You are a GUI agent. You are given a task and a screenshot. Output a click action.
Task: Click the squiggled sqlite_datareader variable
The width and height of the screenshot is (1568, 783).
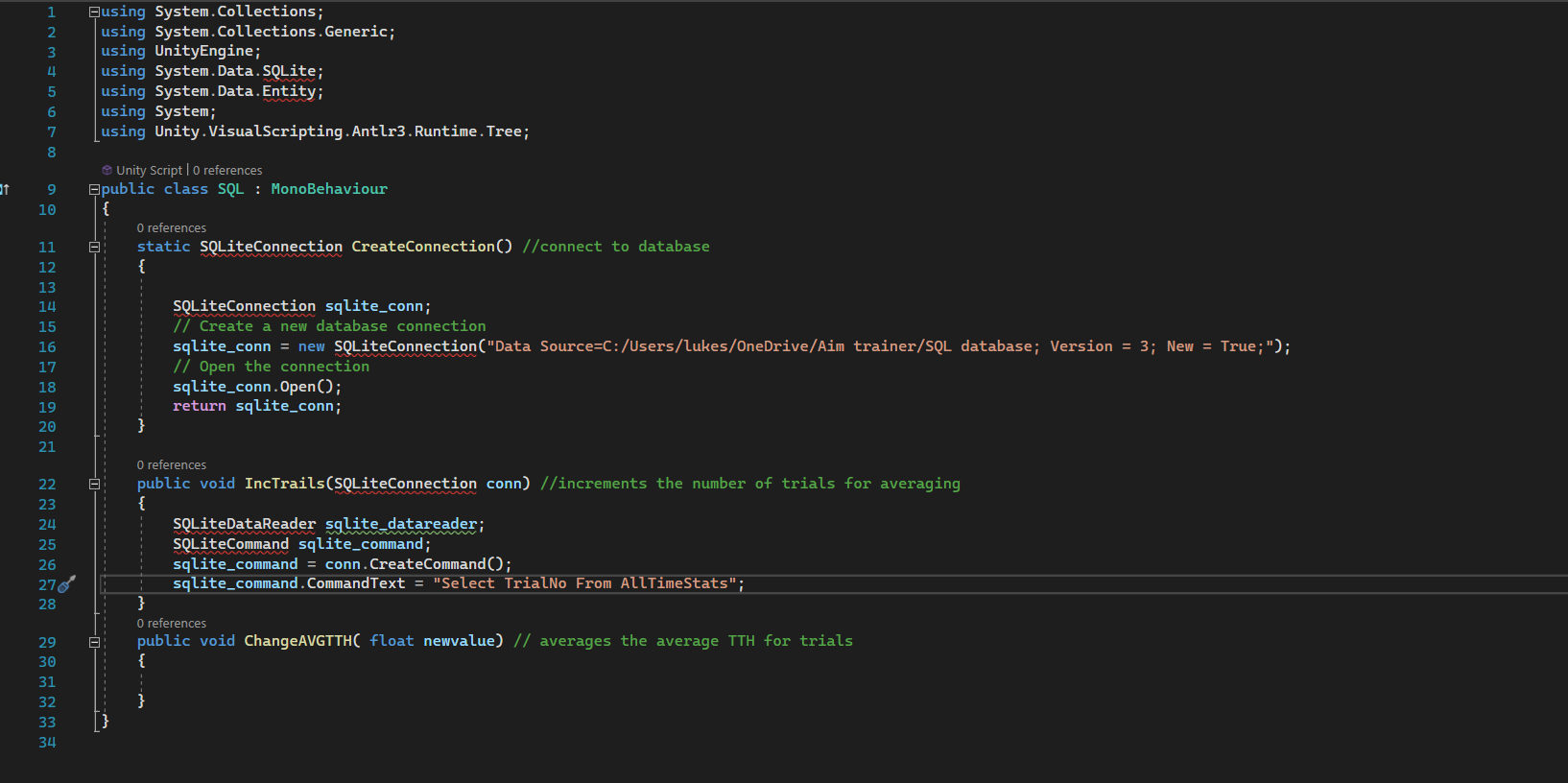click(x=400, y=524)
